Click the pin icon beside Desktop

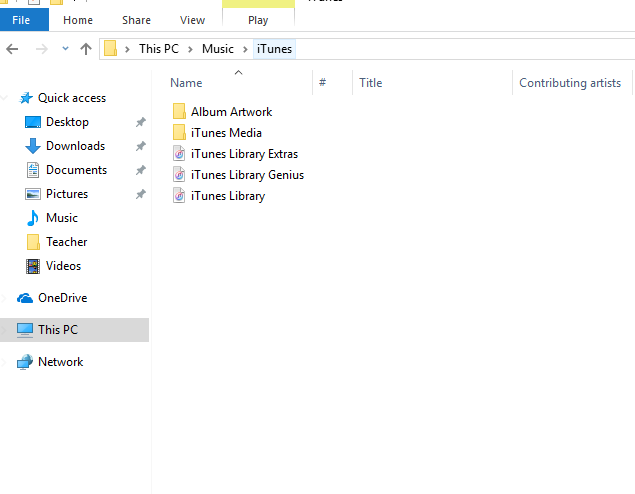141,122
